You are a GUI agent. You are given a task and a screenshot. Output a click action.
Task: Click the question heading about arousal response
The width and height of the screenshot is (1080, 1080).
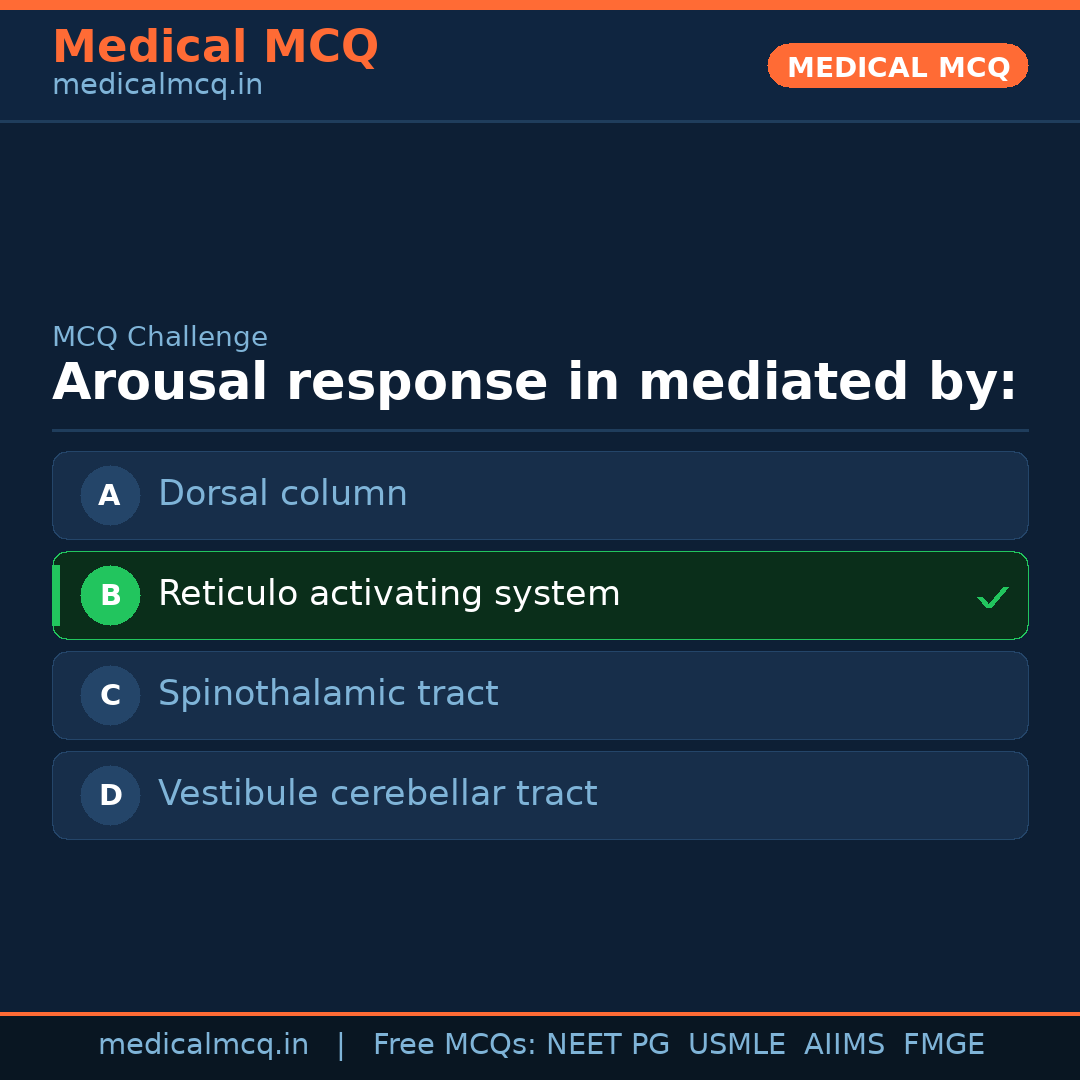click(x=534, y=383)
